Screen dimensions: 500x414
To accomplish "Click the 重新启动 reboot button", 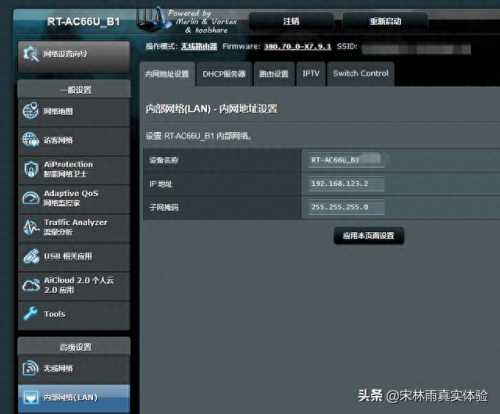I will pyautogui.click(x=385, y=21).
